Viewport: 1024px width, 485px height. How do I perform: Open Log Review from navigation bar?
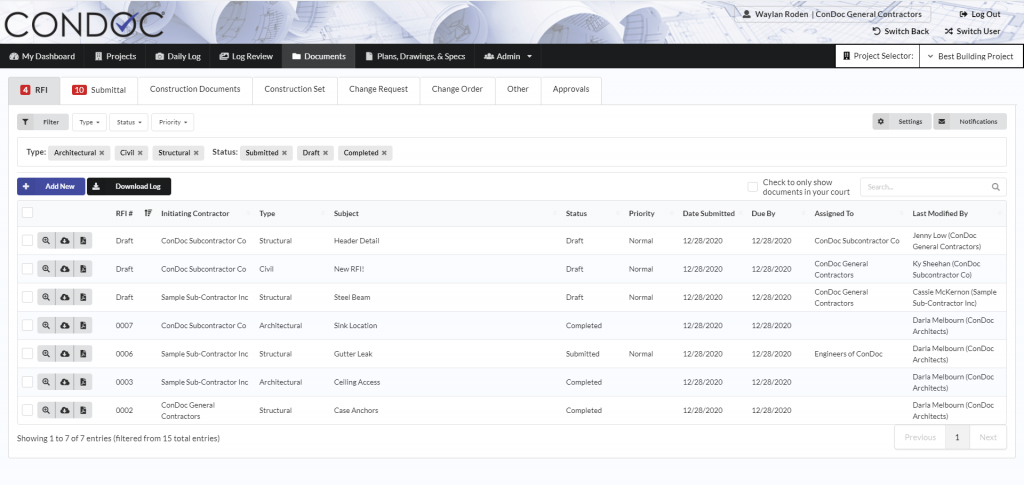[x=246, y=56]
